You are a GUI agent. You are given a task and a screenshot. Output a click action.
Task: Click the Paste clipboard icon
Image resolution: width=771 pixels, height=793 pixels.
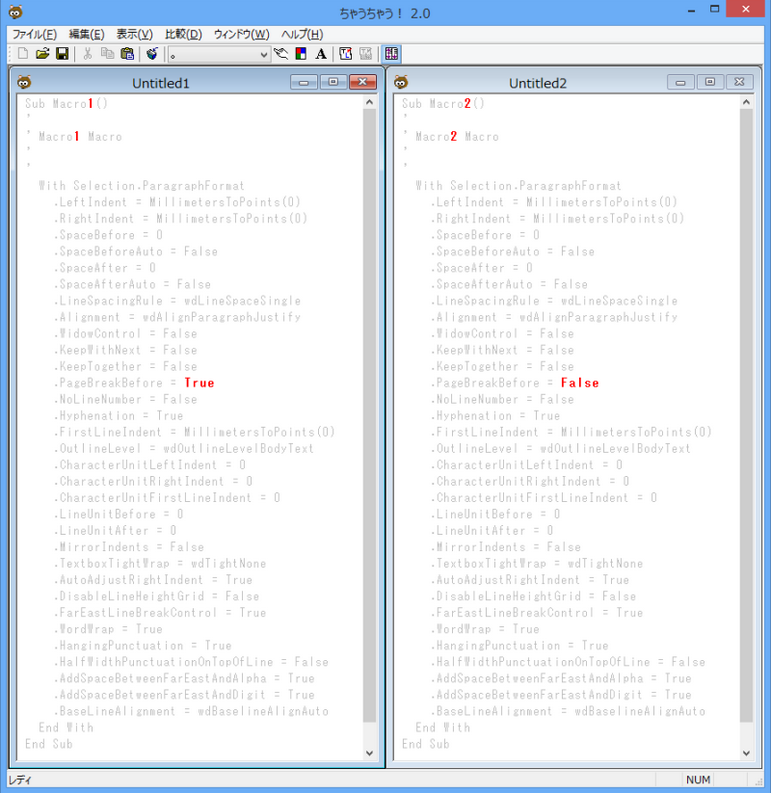[127, 54]
